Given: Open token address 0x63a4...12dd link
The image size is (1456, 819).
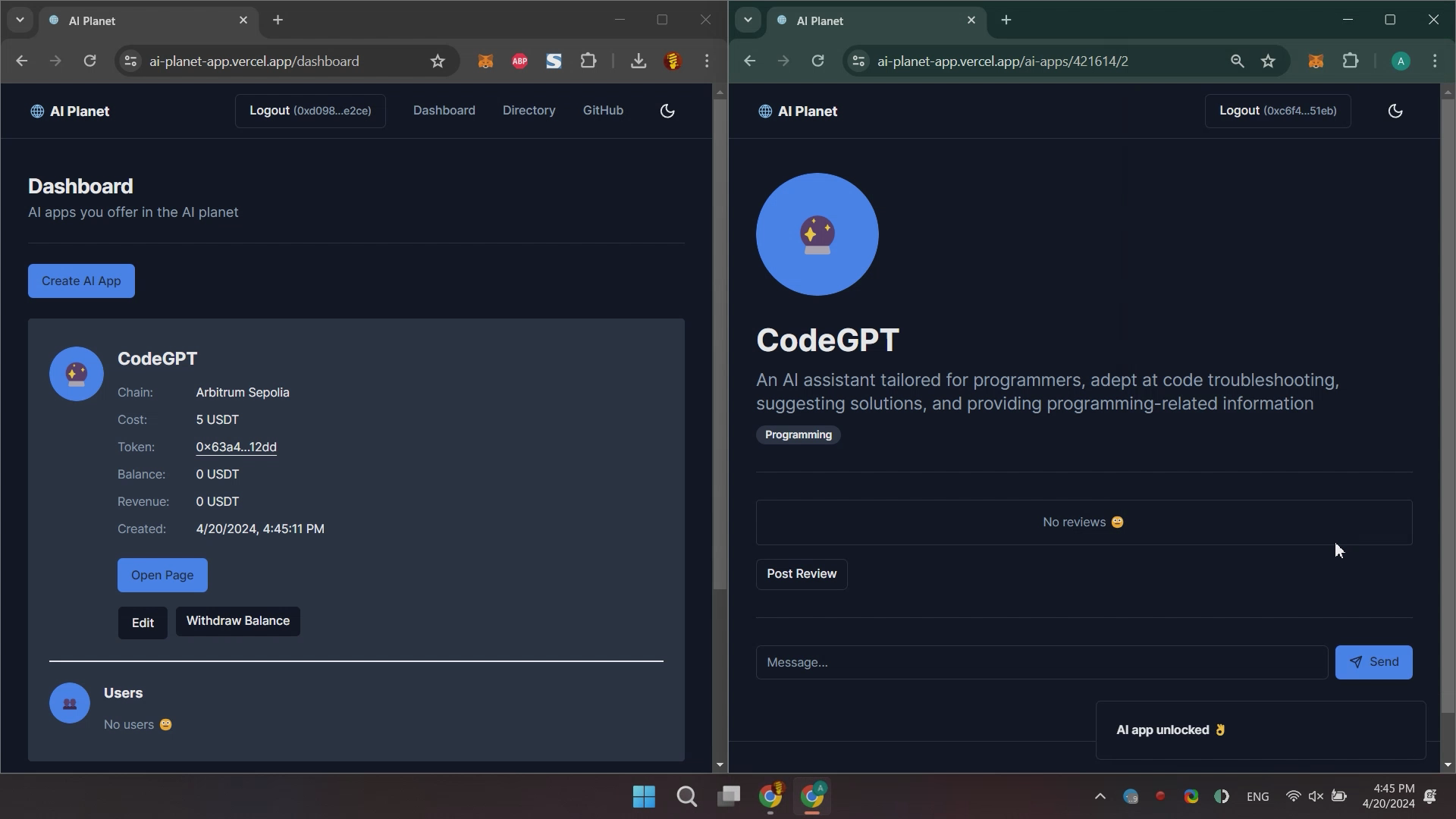Looking at the screenshot, I should click(236, 447).
